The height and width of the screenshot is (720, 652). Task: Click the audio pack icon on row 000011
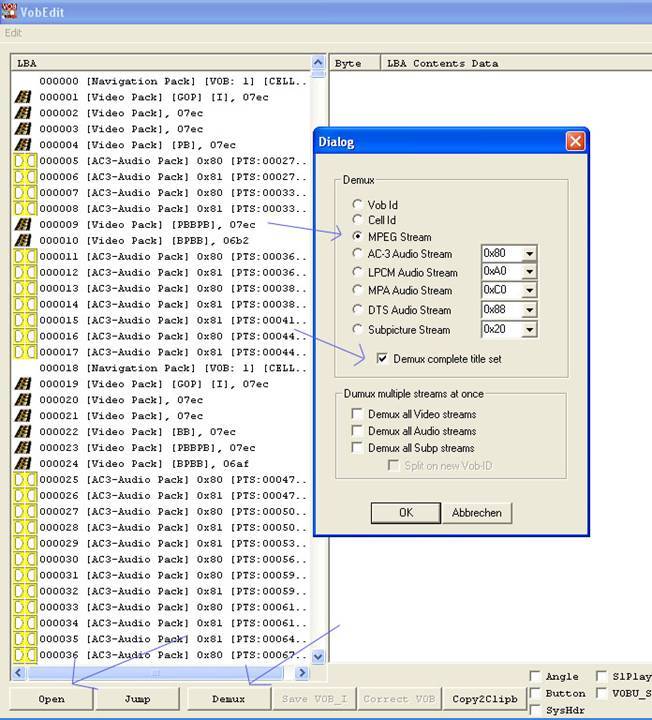tap(25, 256)
